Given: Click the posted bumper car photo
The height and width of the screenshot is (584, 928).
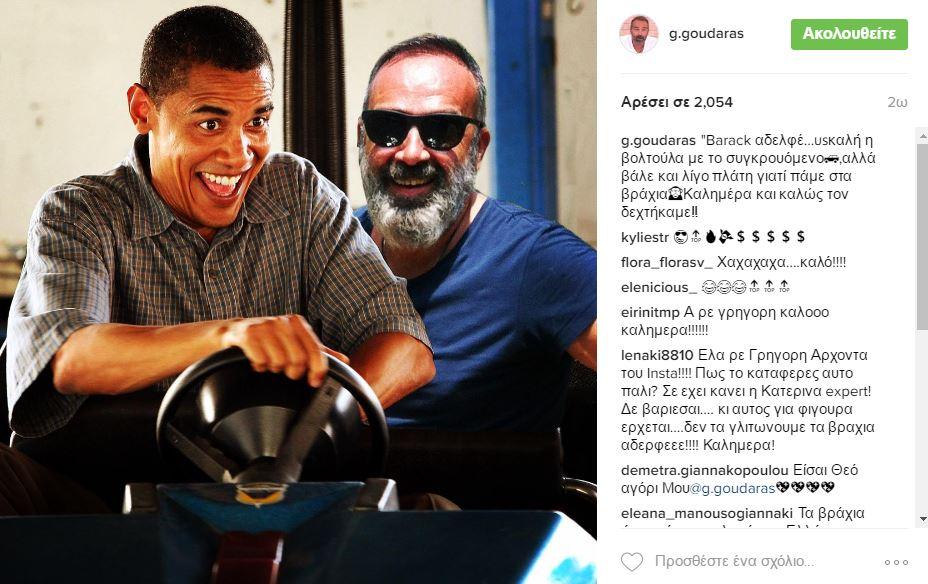Looking at the screenshot, I should tap(298, 292).
